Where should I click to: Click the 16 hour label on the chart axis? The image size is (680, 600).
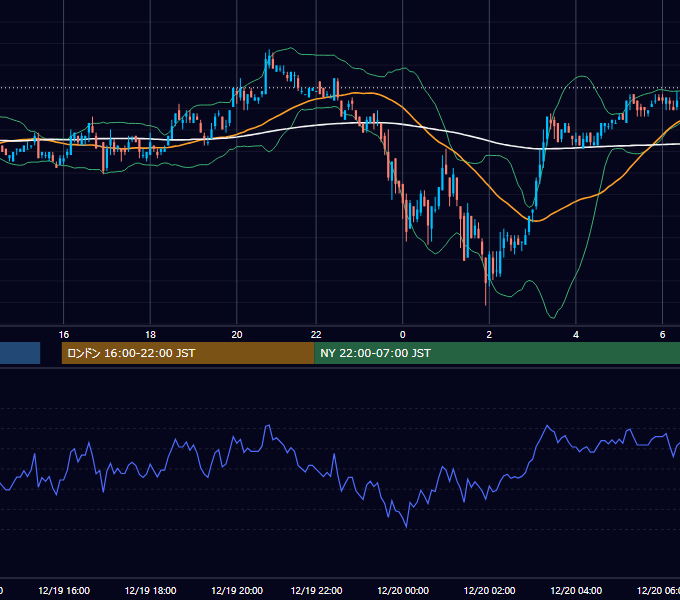64,335
